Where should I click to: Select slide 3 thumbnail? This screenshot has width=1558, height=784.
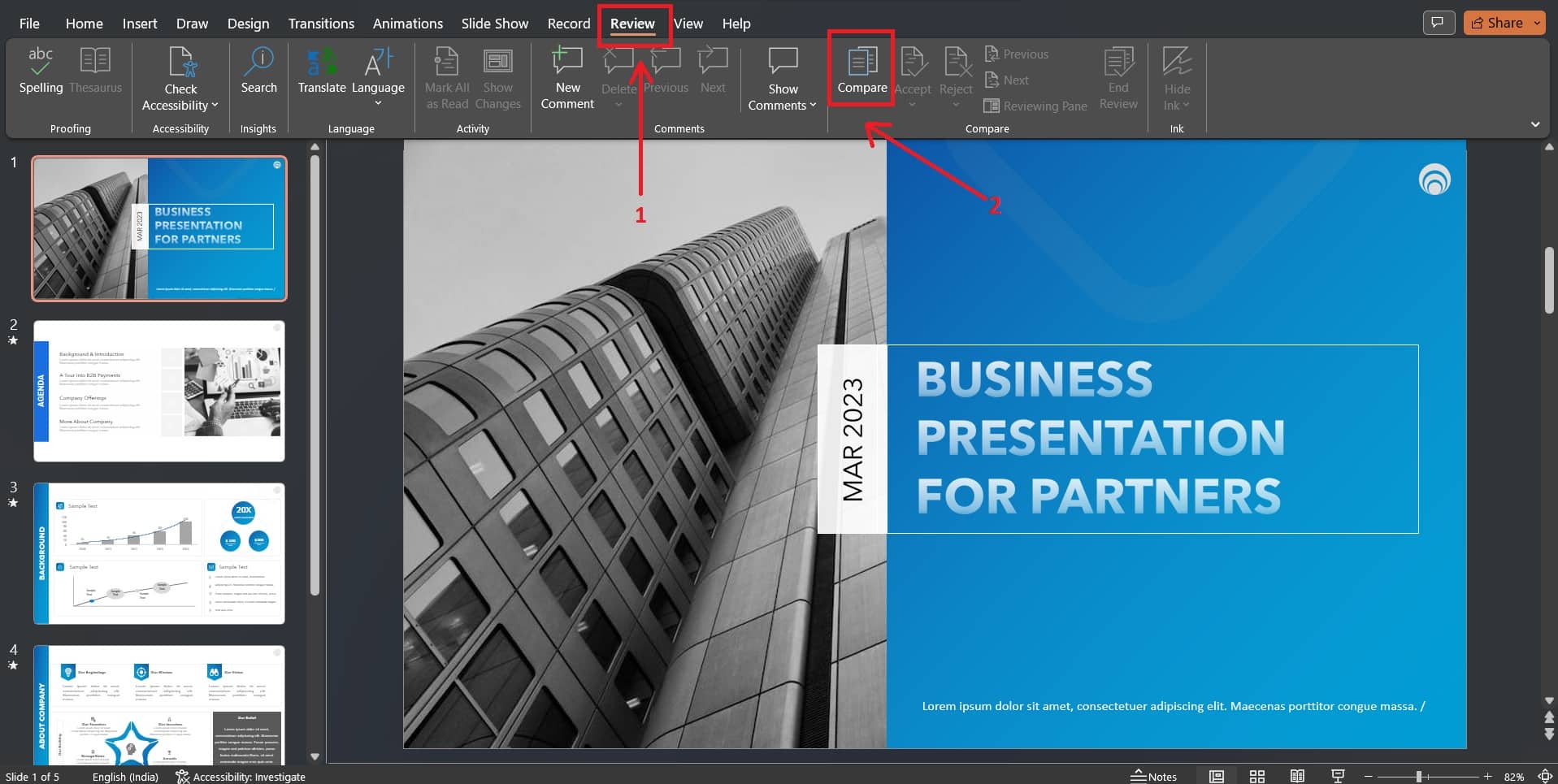(x=158, y=553)
